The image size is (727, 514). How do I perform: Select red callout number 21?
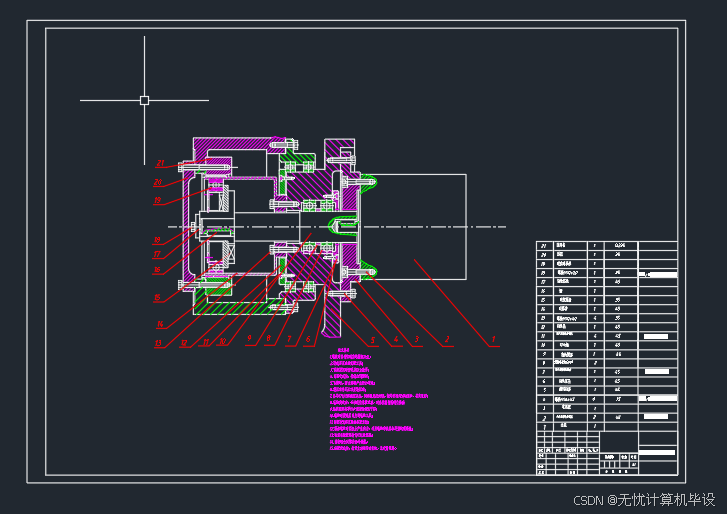point(160,163)
